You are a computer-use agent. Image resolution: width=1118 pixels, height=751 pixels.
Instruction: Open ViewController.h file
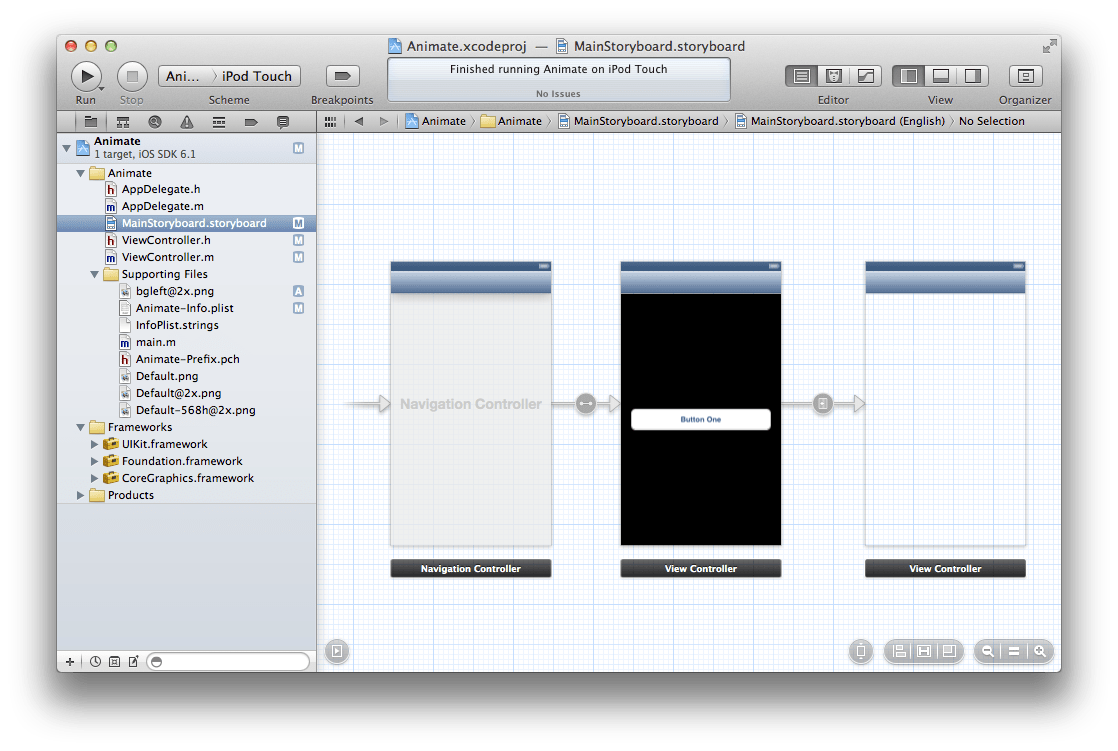(186, 240)
